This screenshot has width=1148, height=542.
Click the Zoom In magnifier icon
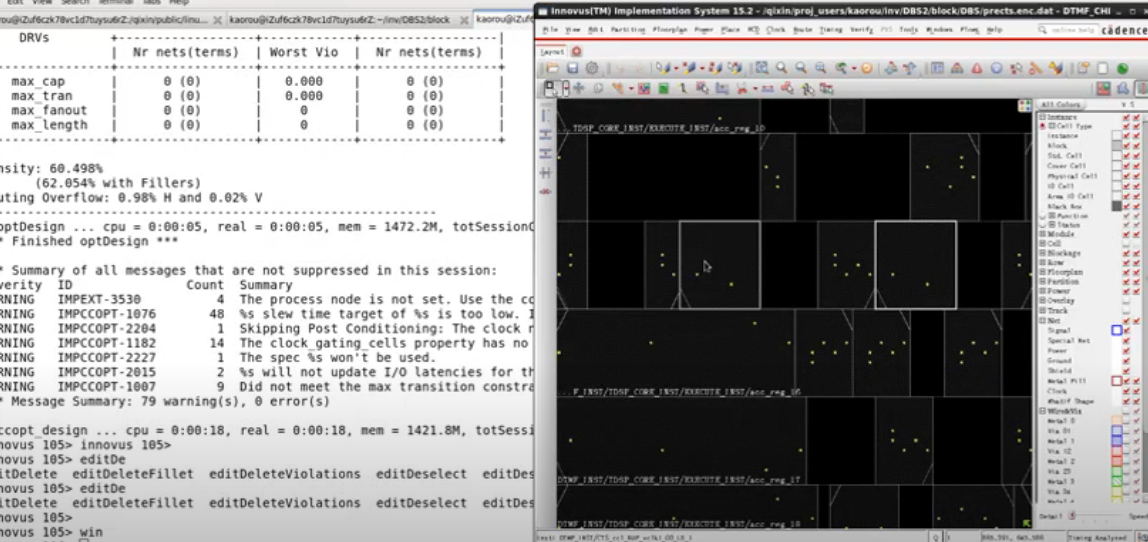pyautogui.click(x=781, y=68)
